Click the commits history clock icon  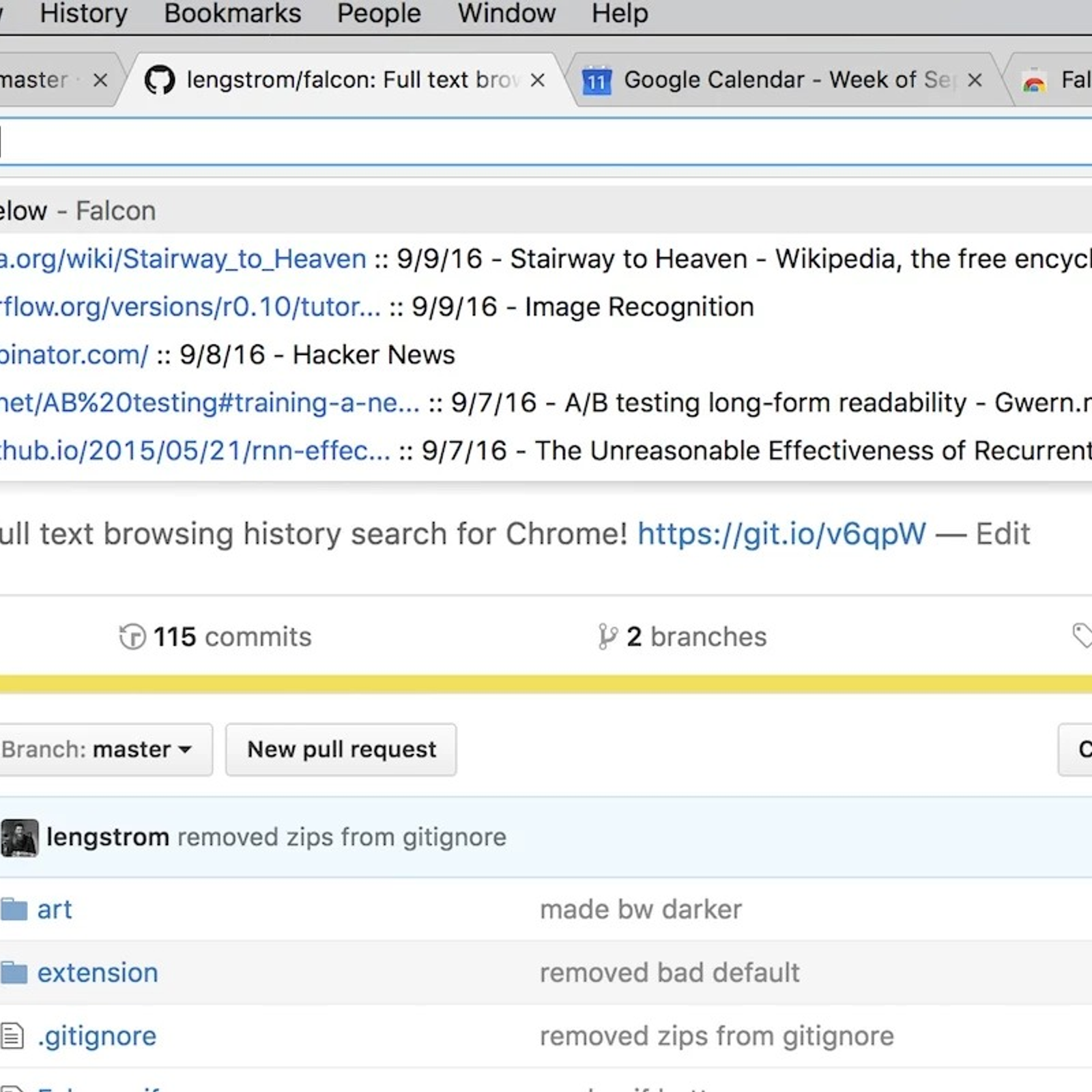point(132,637)
